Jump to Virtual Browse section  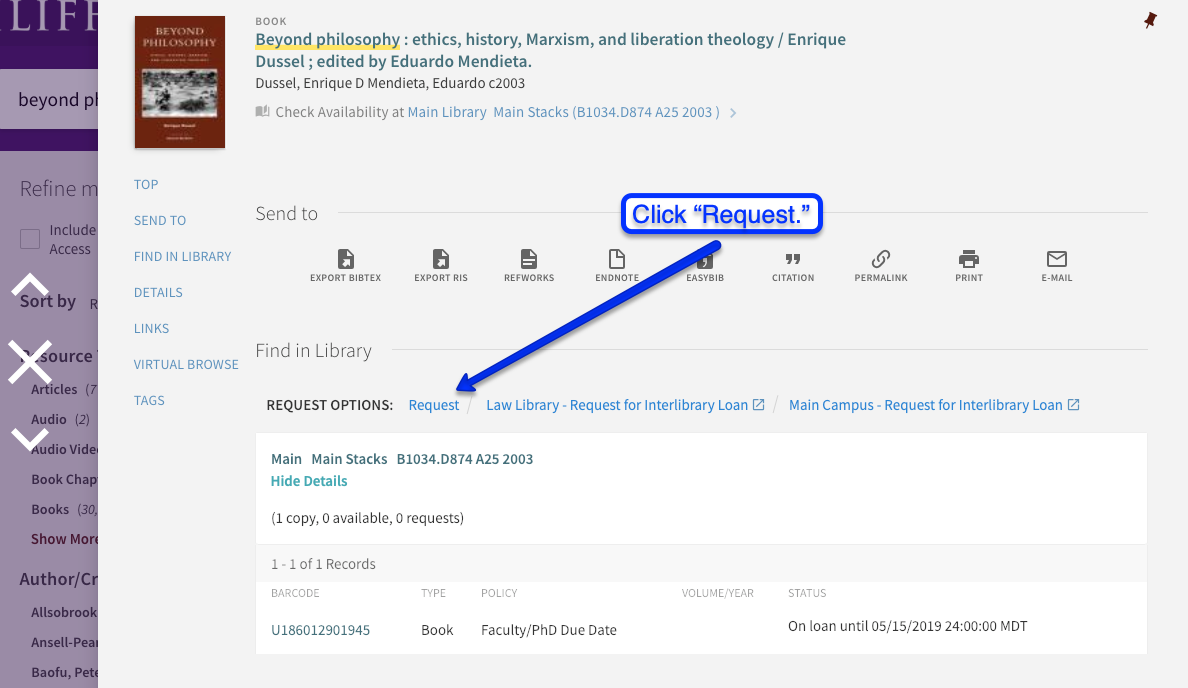pyautogui.click(x=186, y=364)
